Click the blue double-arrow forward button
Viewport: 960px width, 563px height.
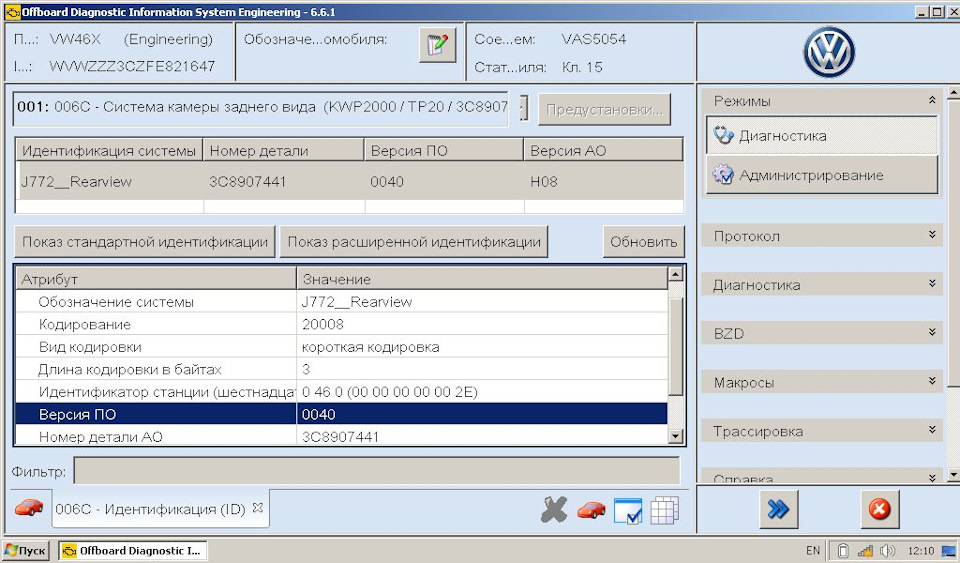click(779, 509)
